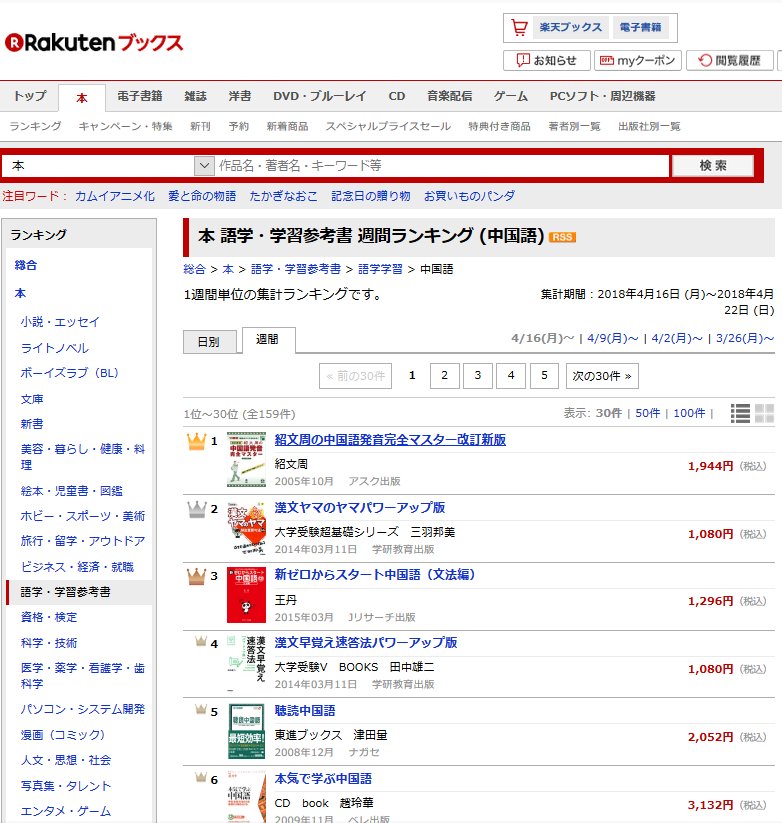Open 資格・検定 sidebar category
The width and height of the screenshot is (782, 823).
(x=49, y=617)
